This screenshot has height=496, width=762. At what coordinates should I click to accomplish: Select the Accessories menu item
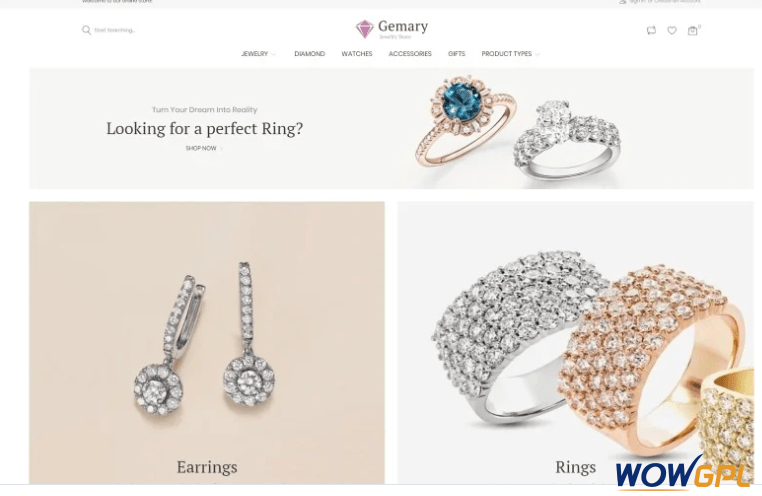coord(410,53)
